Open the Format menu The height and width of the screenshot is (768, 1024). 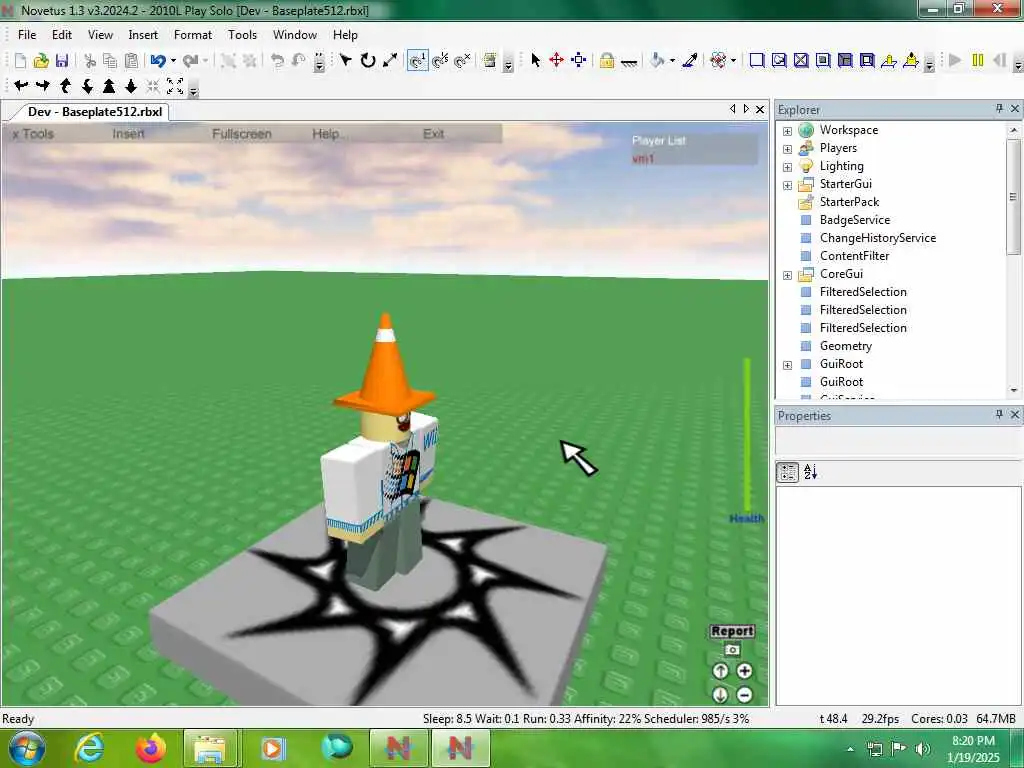tap(193, 35)
